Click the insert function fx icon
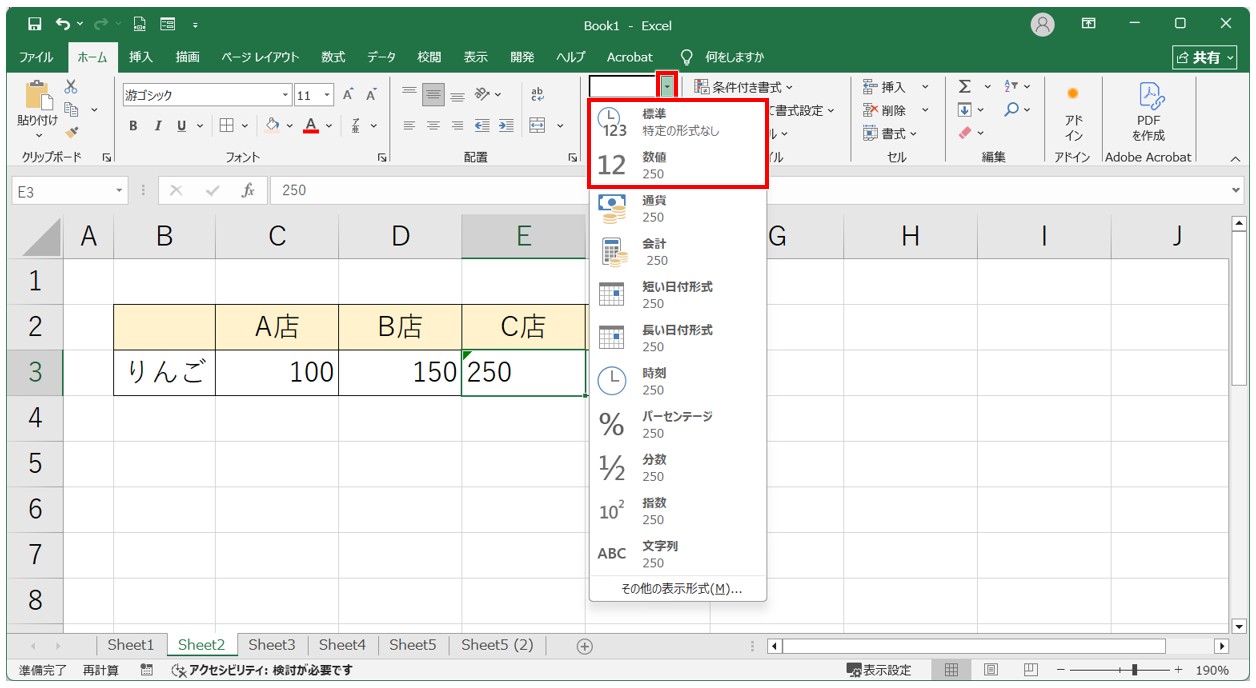 pyautogui.click(x=248, y=190)
